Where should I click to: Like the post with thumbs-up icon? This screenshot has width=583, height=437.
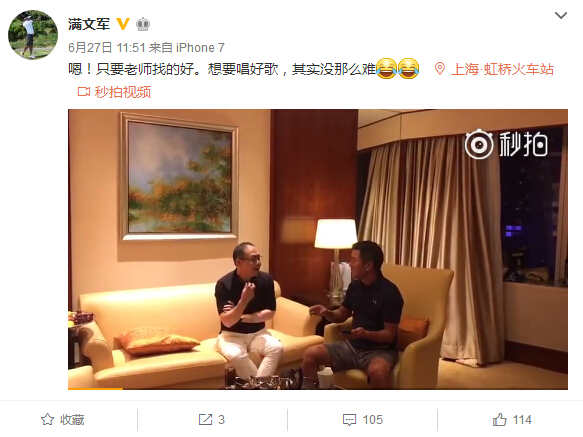coord(500,420)
